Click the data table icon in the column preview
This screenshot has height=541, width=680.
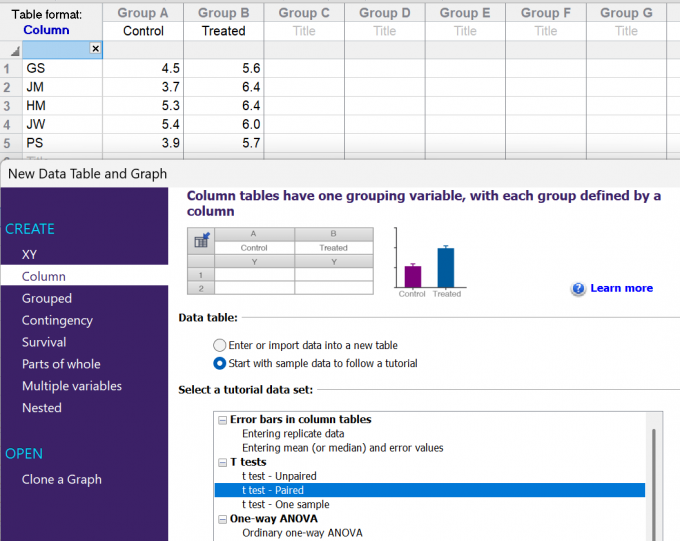click(x=202, y=240)
